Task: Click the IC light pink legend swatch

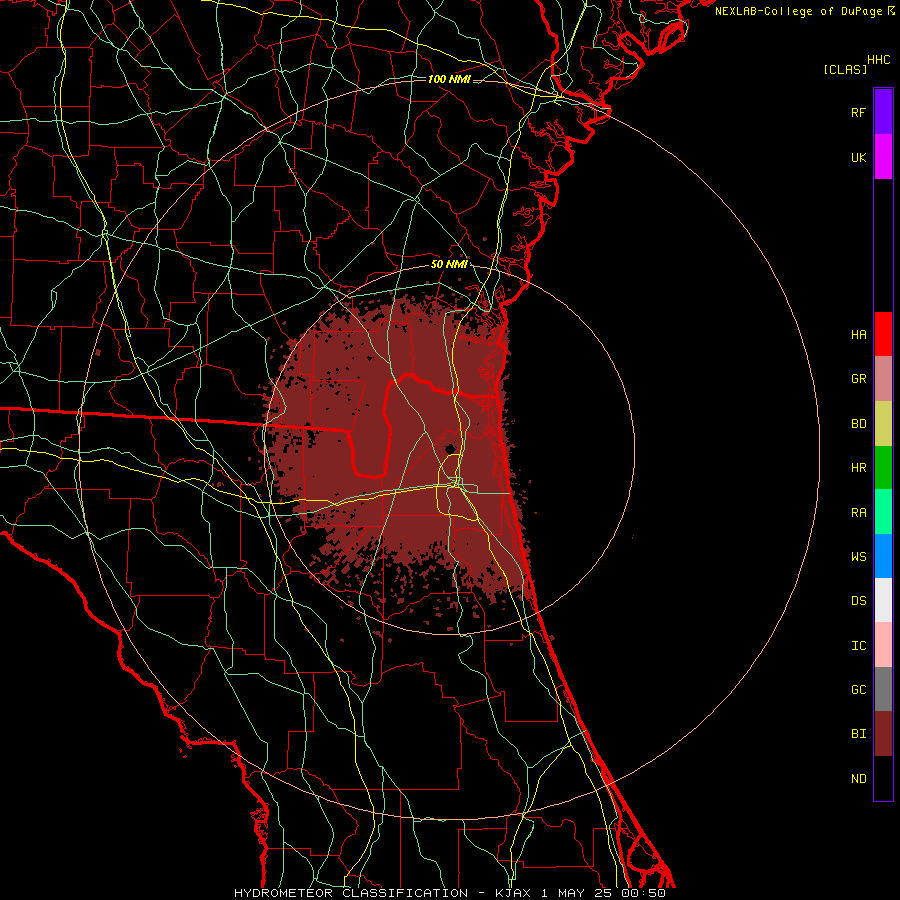Action: pos(883,645)
